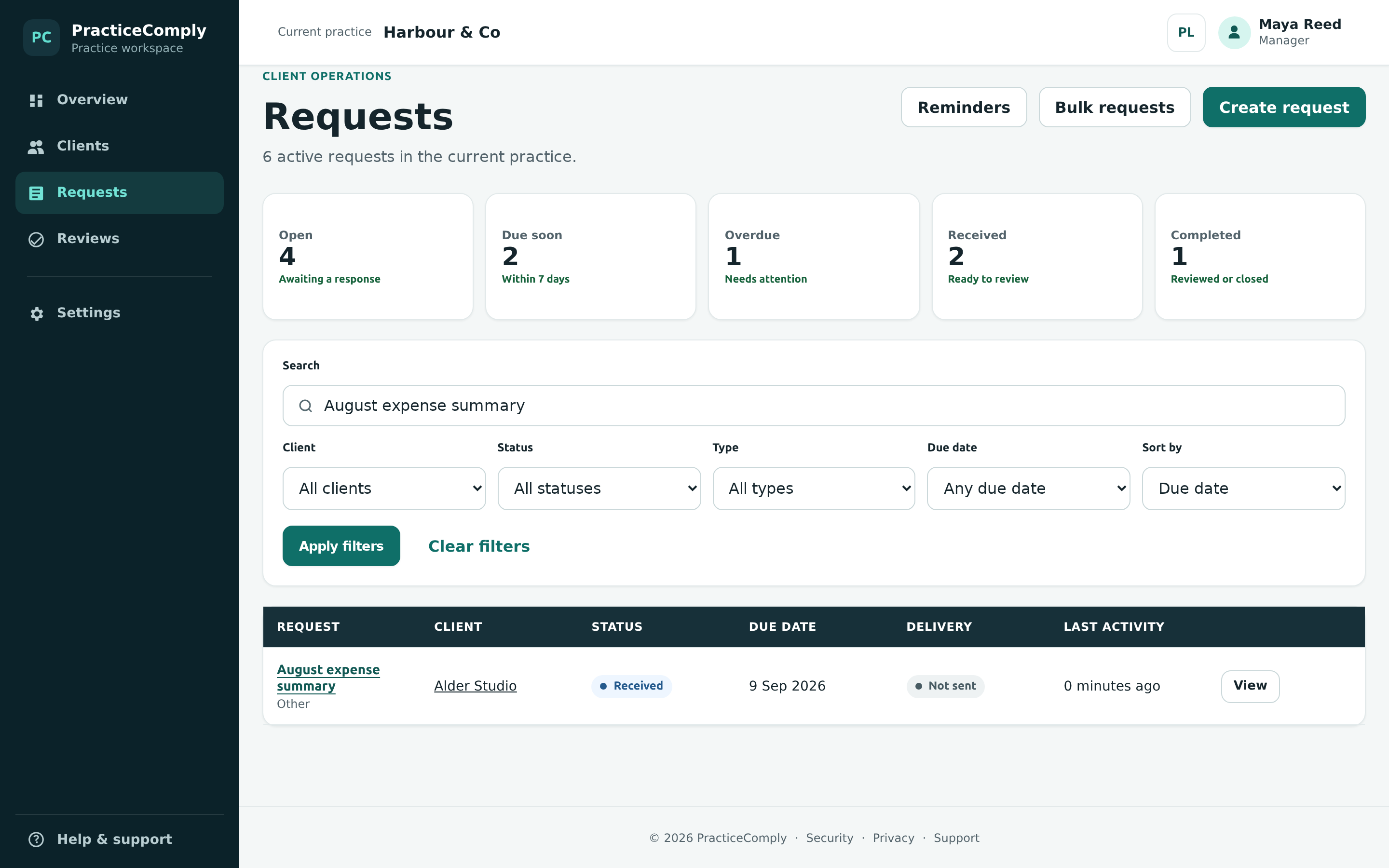
Task: Expand the All clients dropdown
Action: (384, 488)
